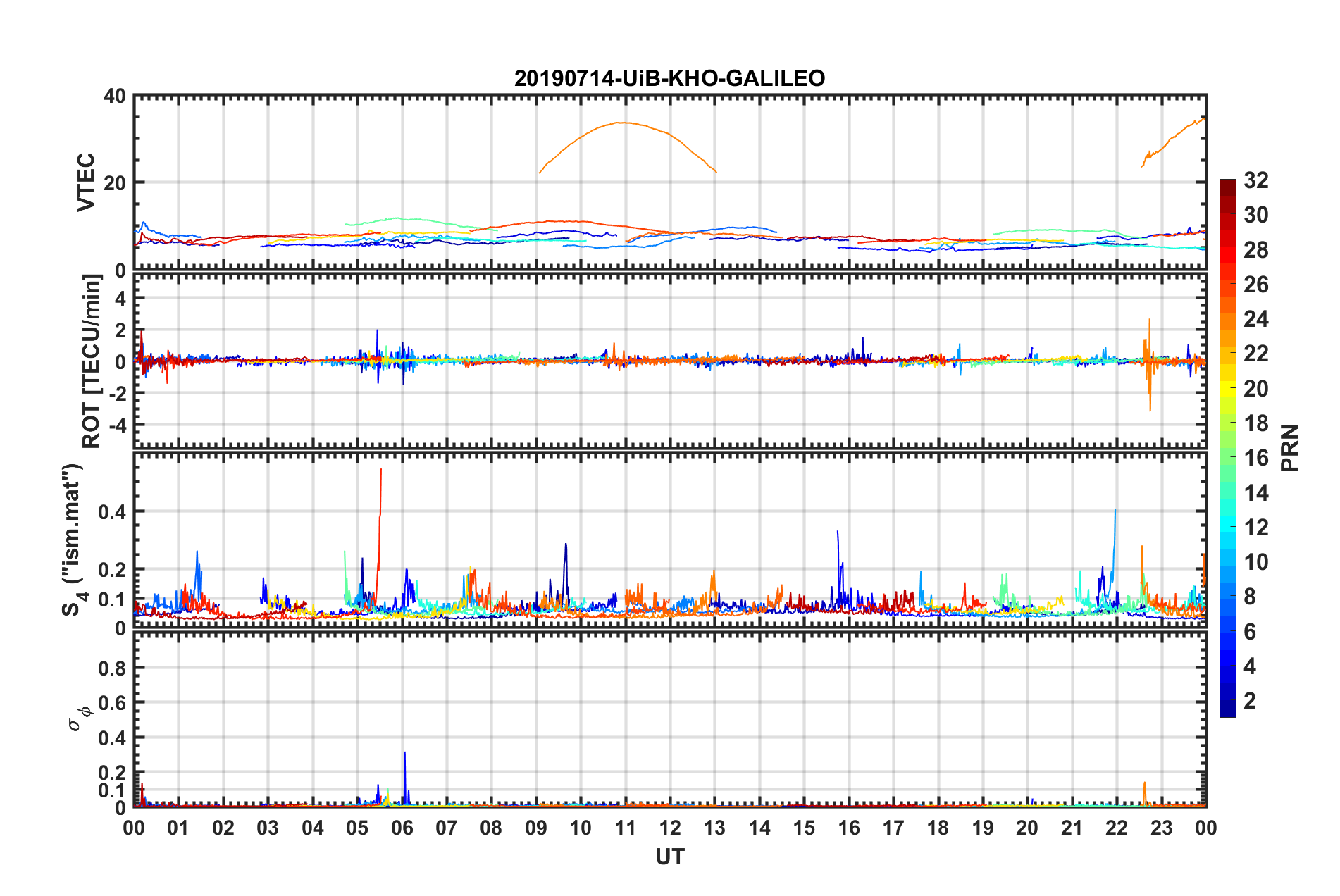1340x896 pixels.
Task: Select colorbar tick label 28
Action: click(1255, 250)
